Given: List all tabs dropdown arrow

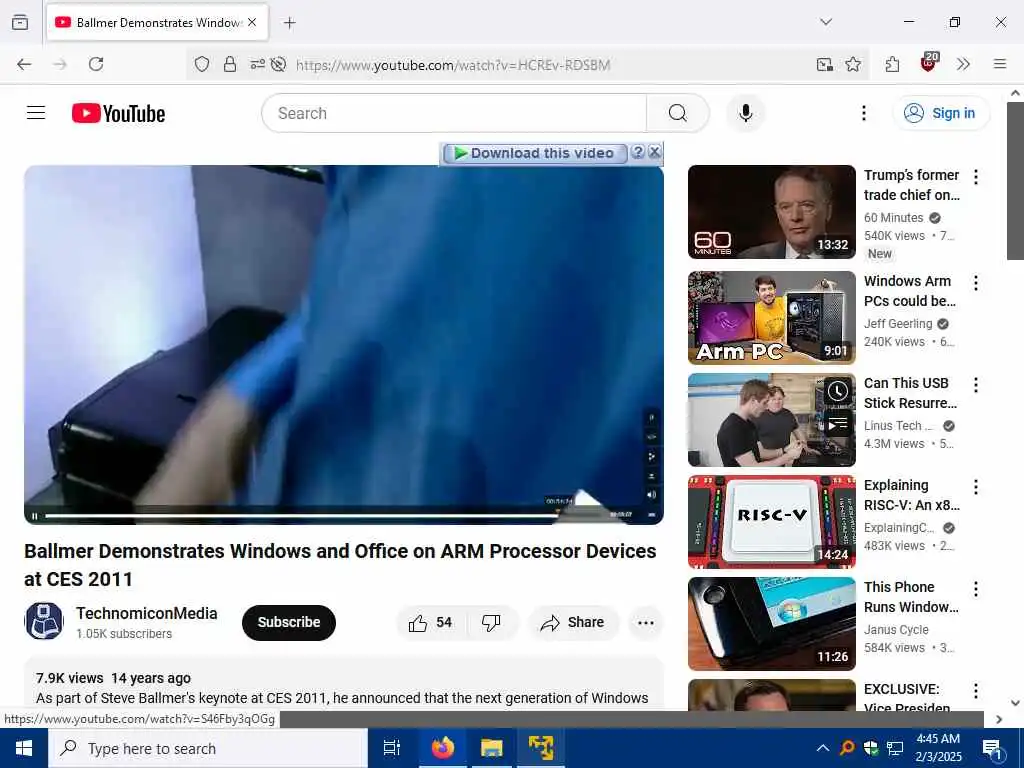Looking at the screenshot, I should click(x=826, y=22).
